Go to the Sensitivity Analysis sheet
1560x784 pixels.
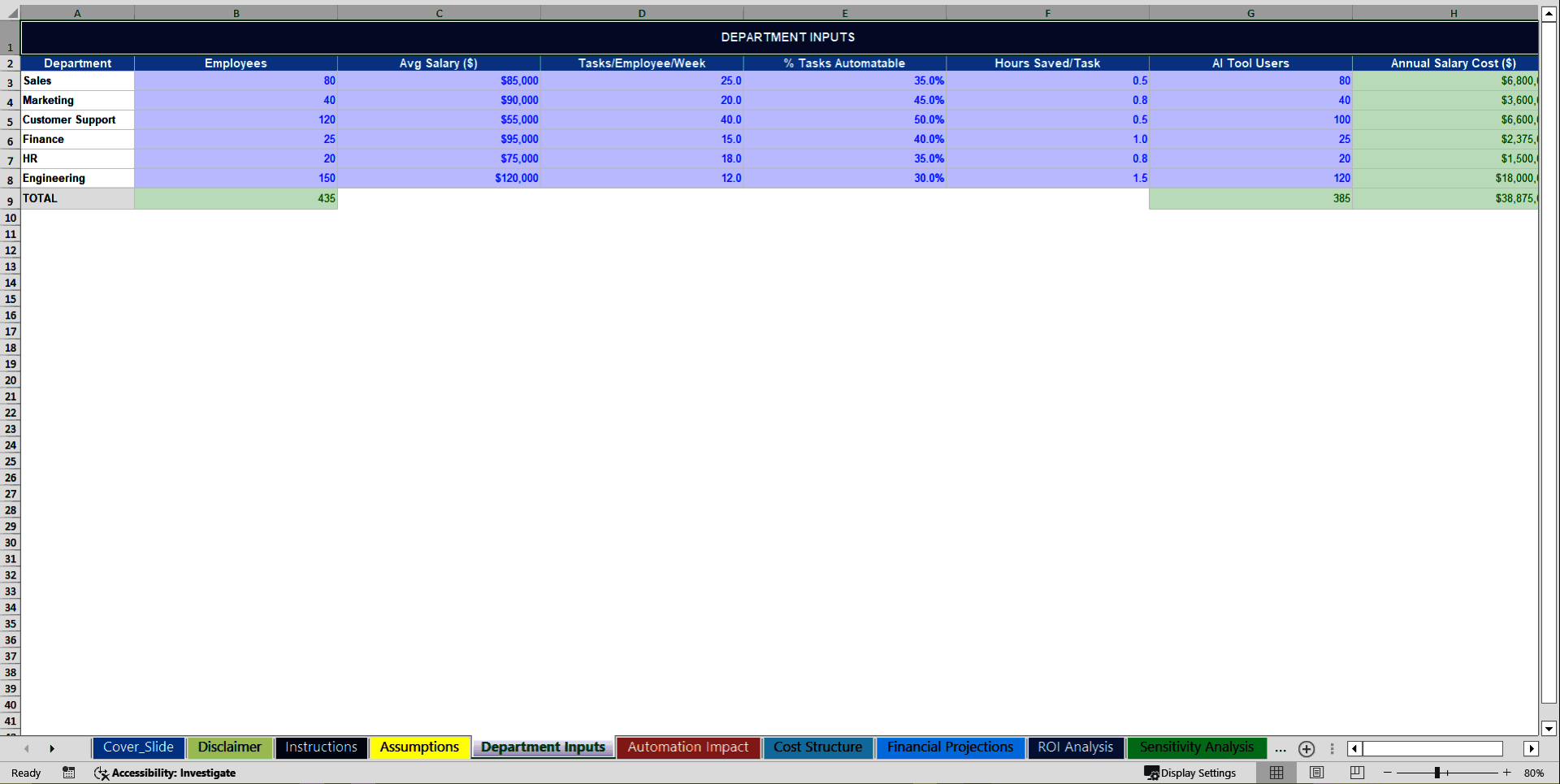[x=1196, y=747]
